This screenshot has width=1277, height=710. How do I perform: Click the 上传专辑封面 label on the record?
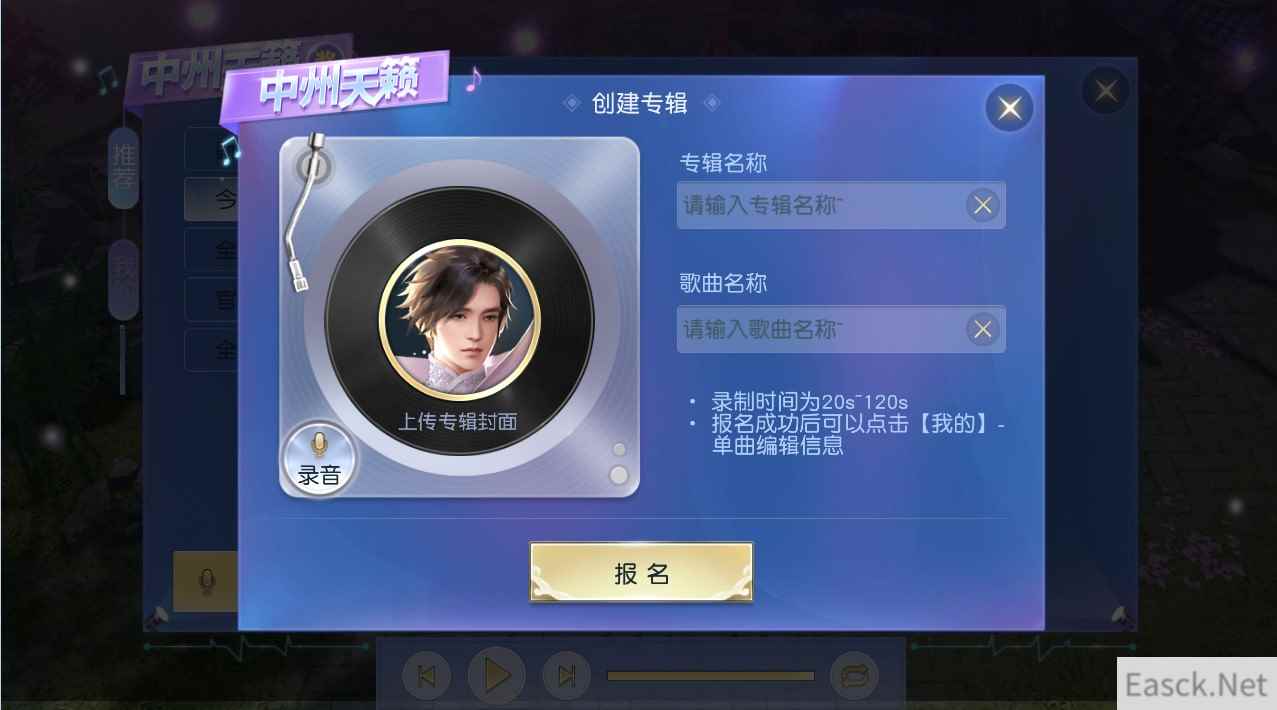[458, 422]
